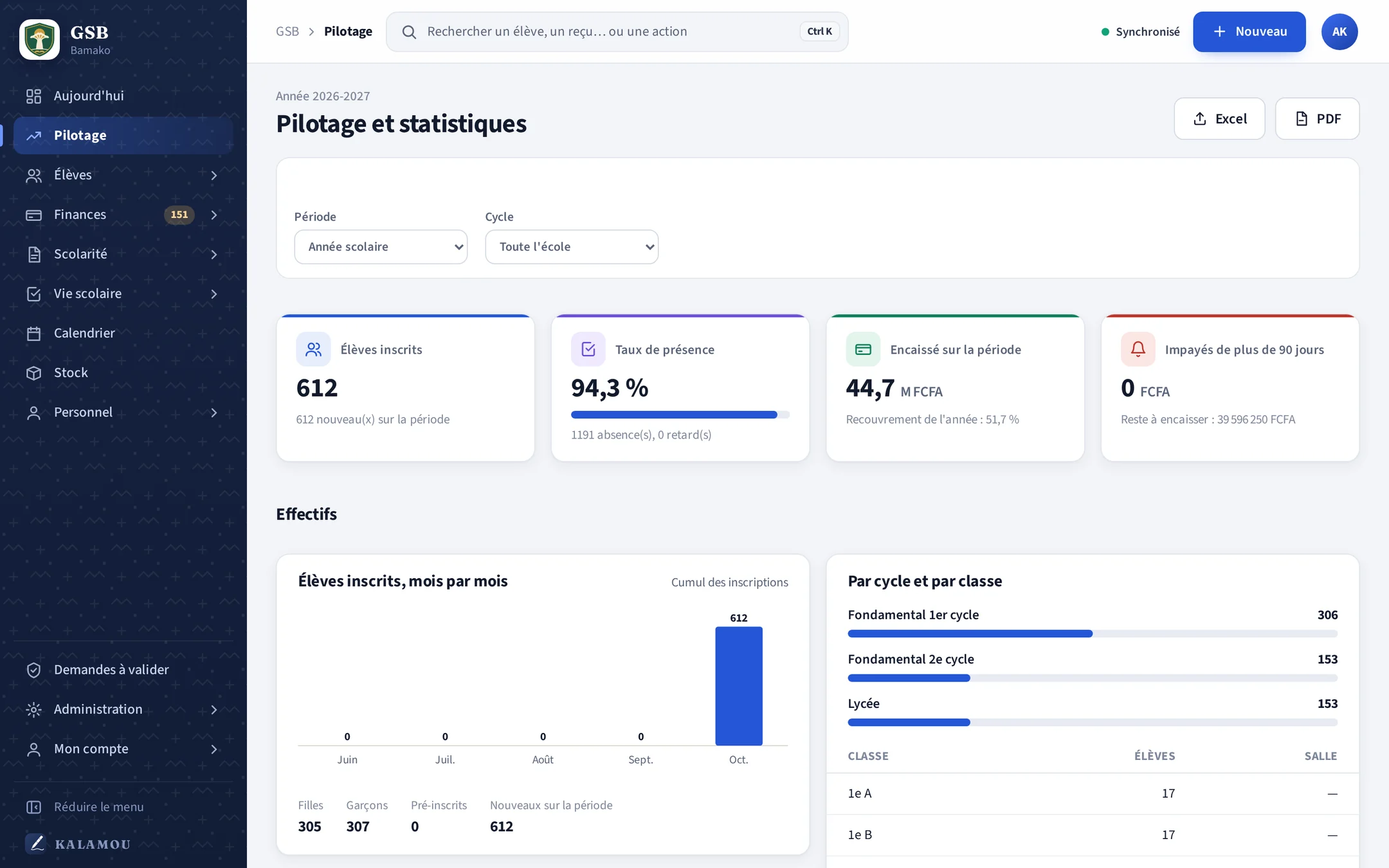Click the Taux de présence progress bar
This screenshot has width=1389, height=868.
pyautogui.click(x=680, y=415)
